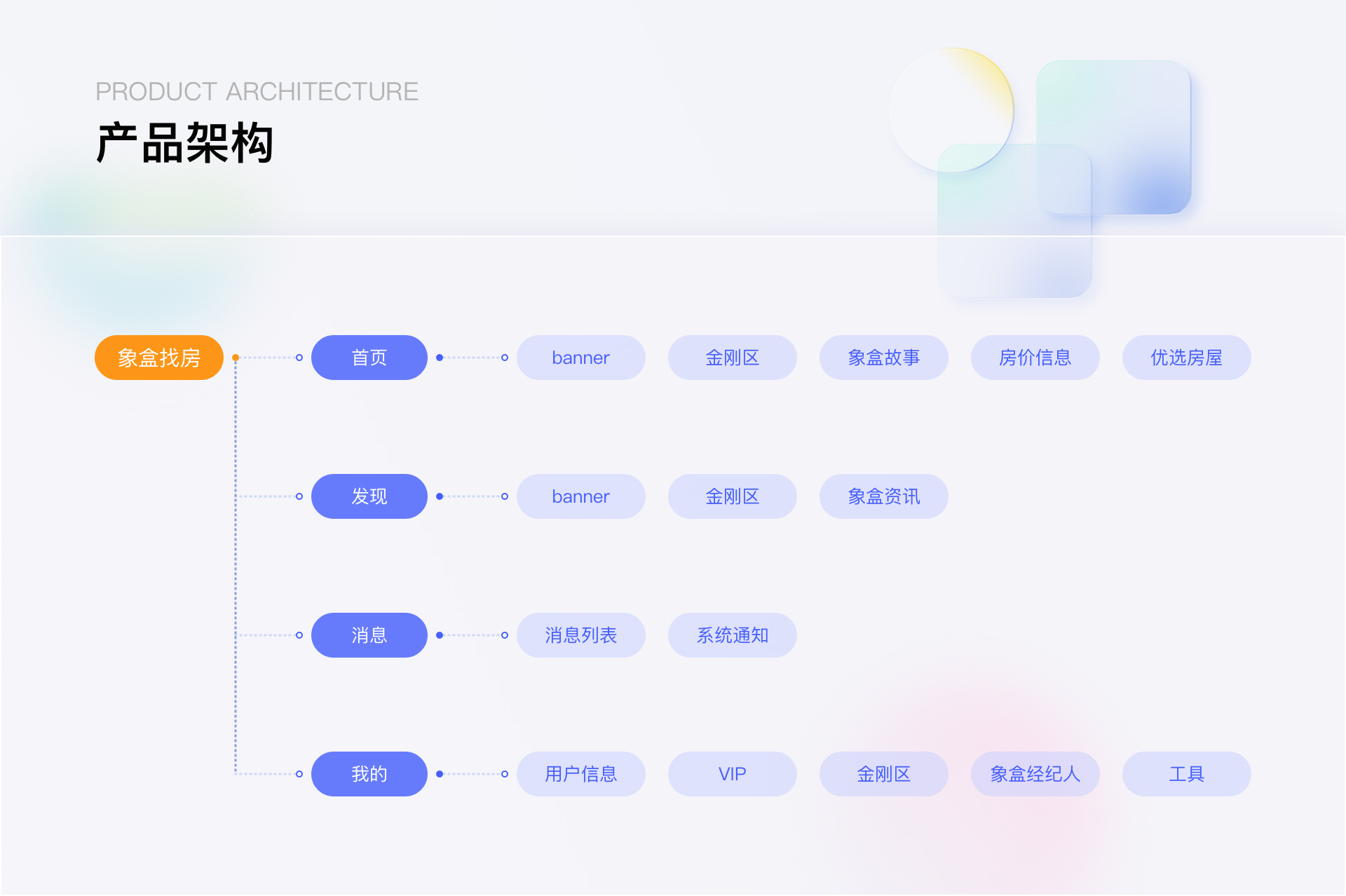Image resolution: width=1346 pixels, height=896 pixels.
Task: Click the orange 象盒找房 root node
Action: tap(159, 358)
